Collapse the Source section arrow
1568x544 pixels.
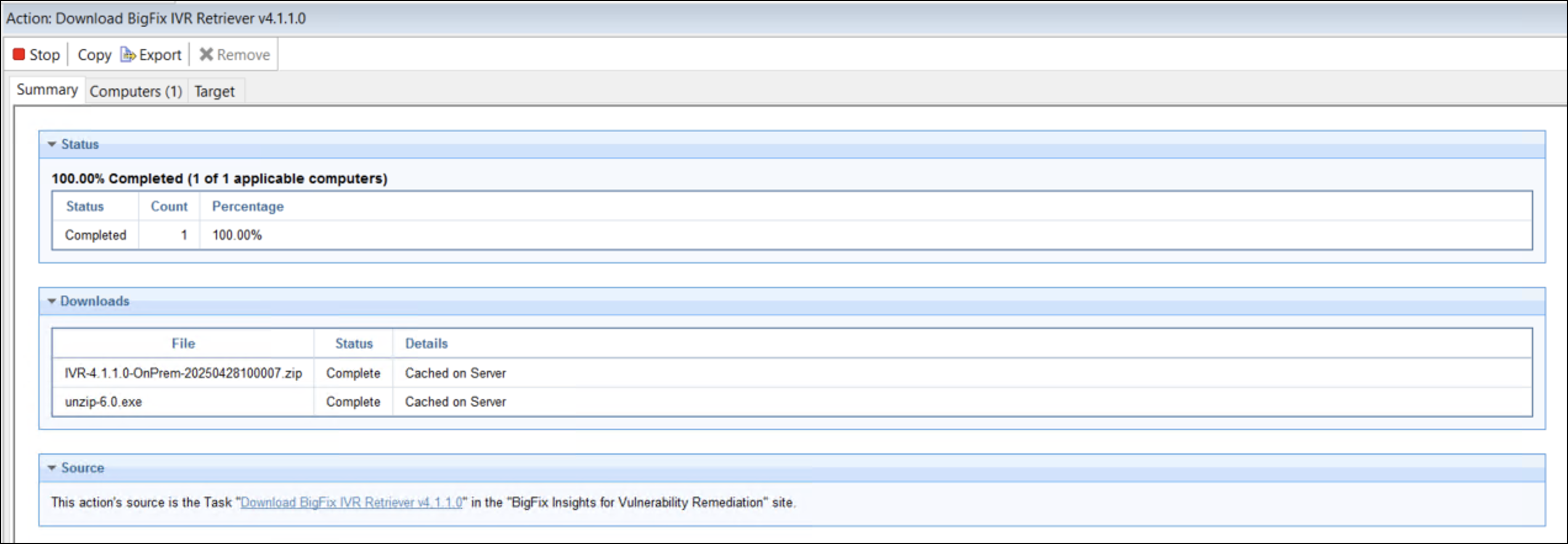52,468
